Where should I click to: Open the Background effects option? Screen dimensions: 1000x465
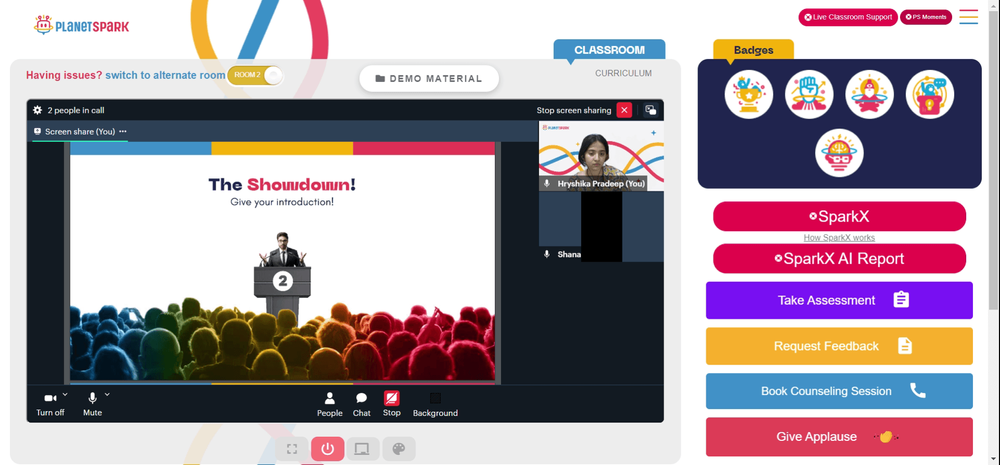coord(435,404)
